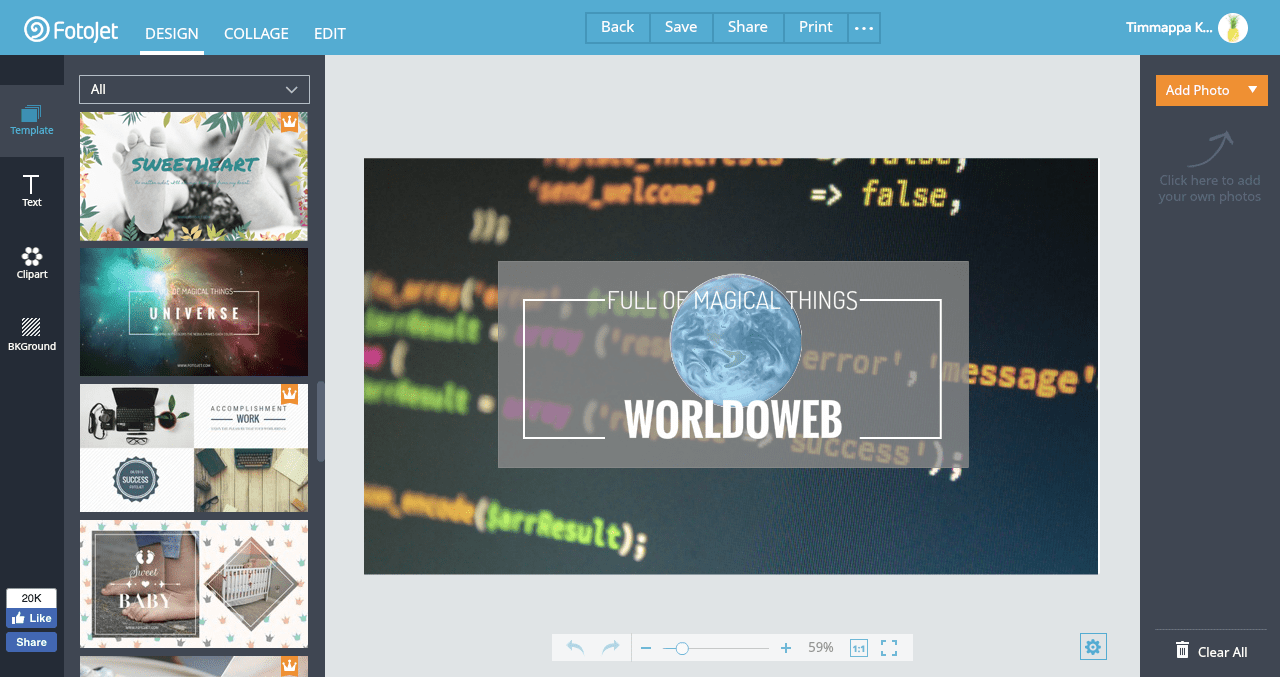Screen dimensions: 1280x677
Task: Expand the All template category dropdown
Action: (194, 89)
